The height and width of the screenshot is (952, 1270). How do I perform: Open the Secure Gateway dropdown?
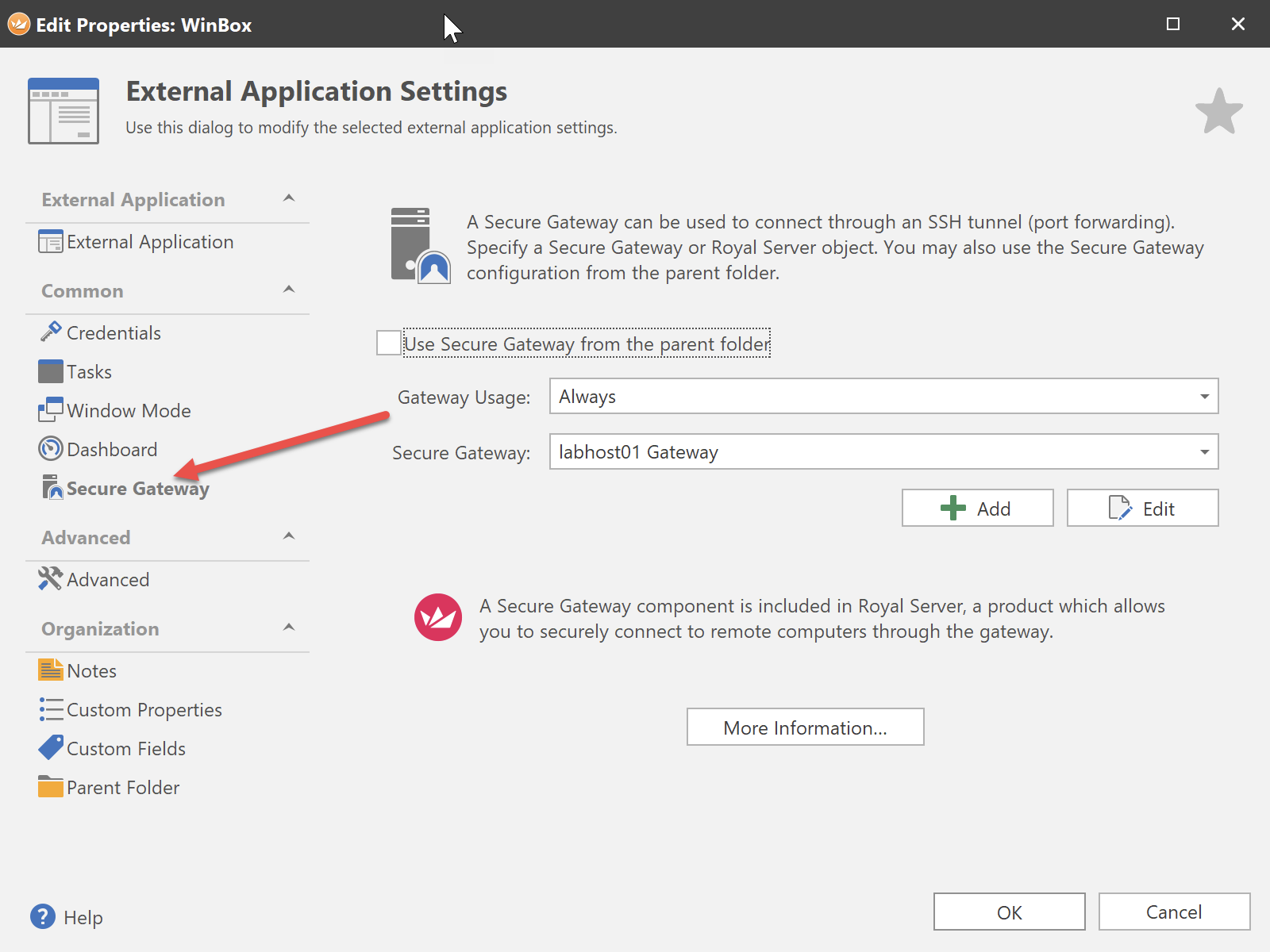pyautogui.click(x=1203, y=452)
